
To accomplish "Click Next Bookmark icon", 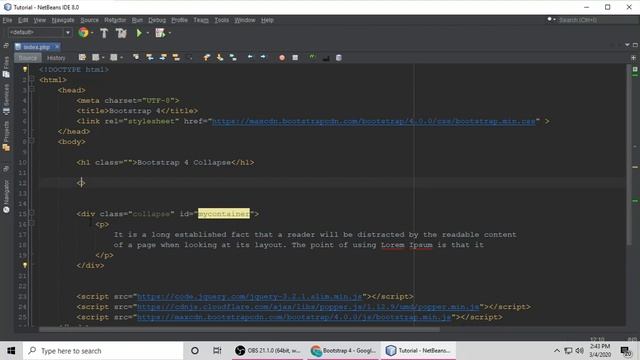I will [220, 58].
